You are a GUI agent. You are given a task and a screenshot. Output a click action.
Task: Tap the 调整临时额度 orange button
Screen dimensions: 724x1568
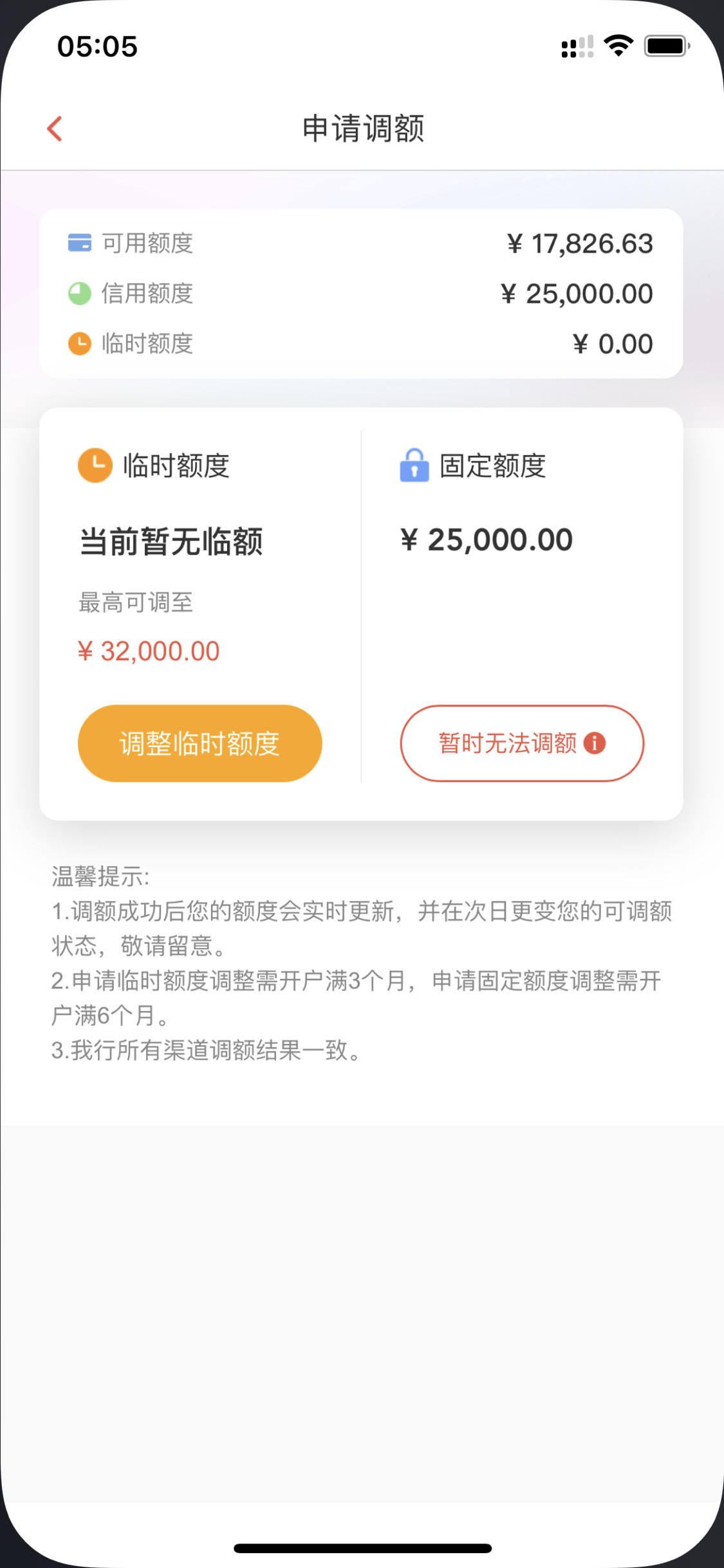(x=200, y=743)
